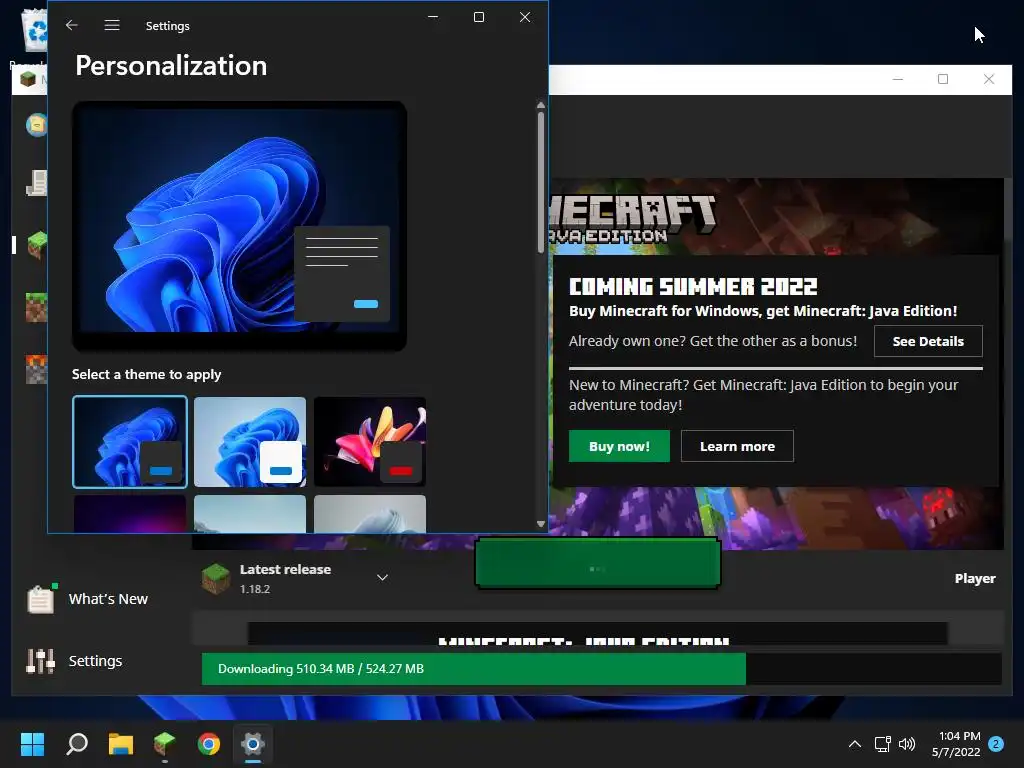Click the Minecraft Launcher title bar icon
The image size is (1024, 768).
point(28,80)
